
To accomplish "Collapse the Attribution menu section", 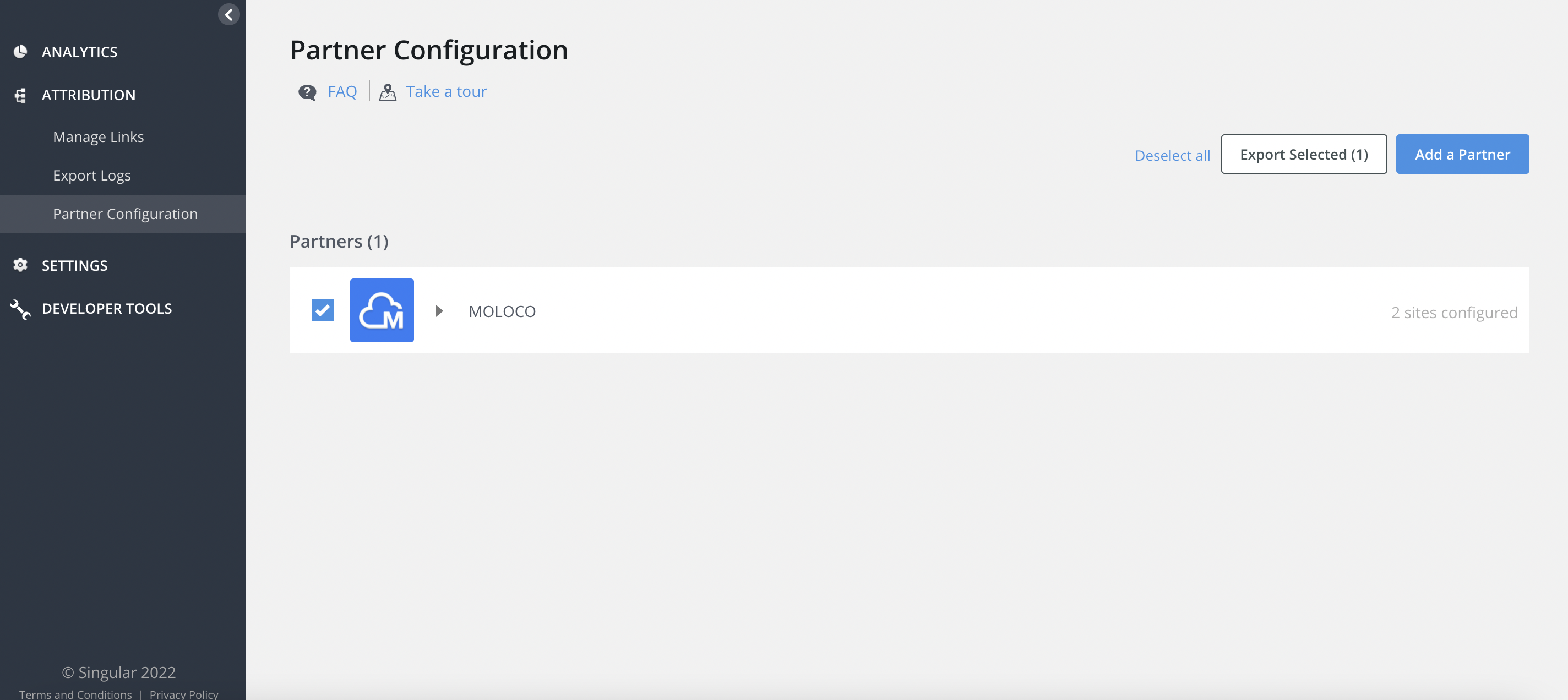I will click(x=88, y=96).
